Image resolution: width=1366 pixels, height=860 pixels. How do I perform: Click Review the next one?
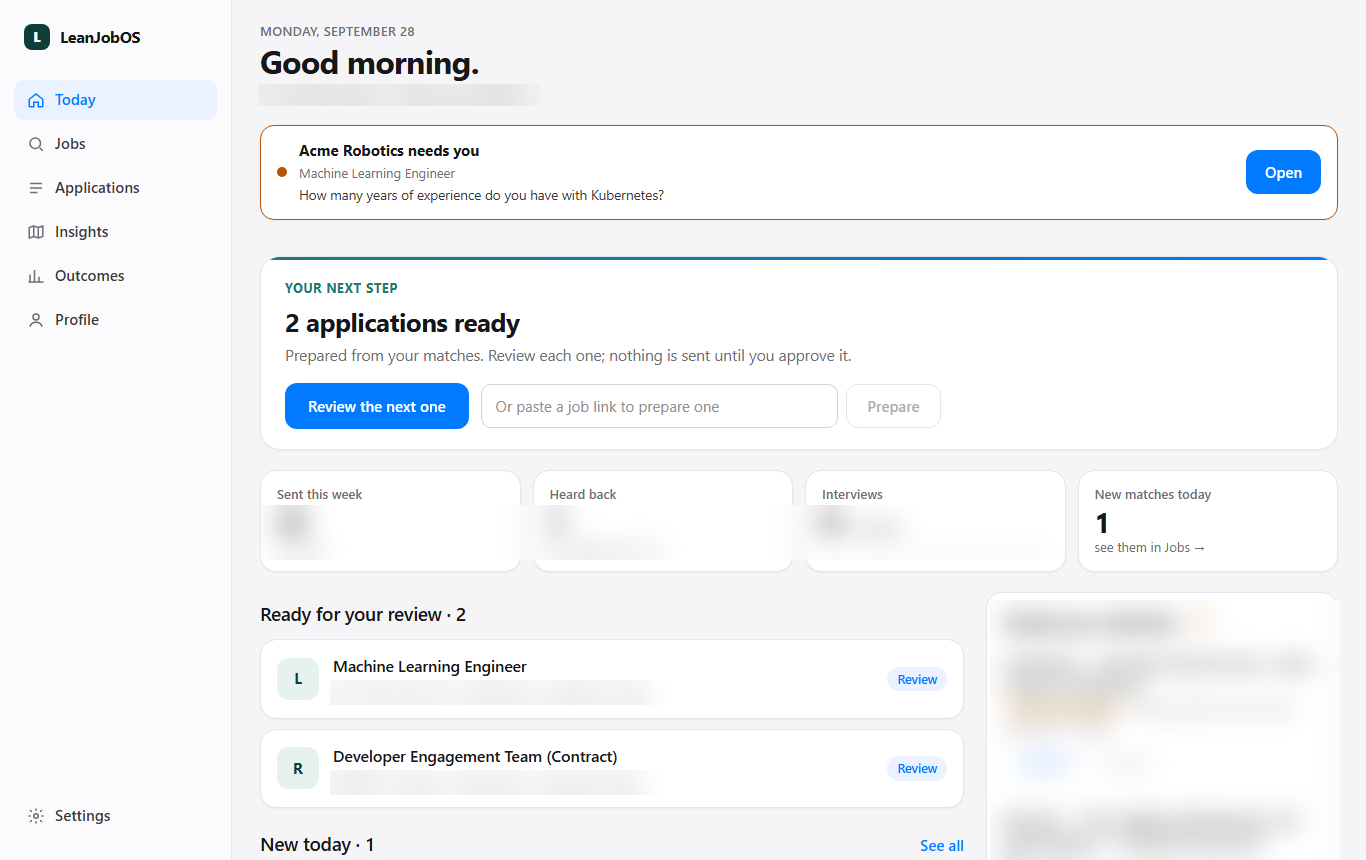(377, 406)
